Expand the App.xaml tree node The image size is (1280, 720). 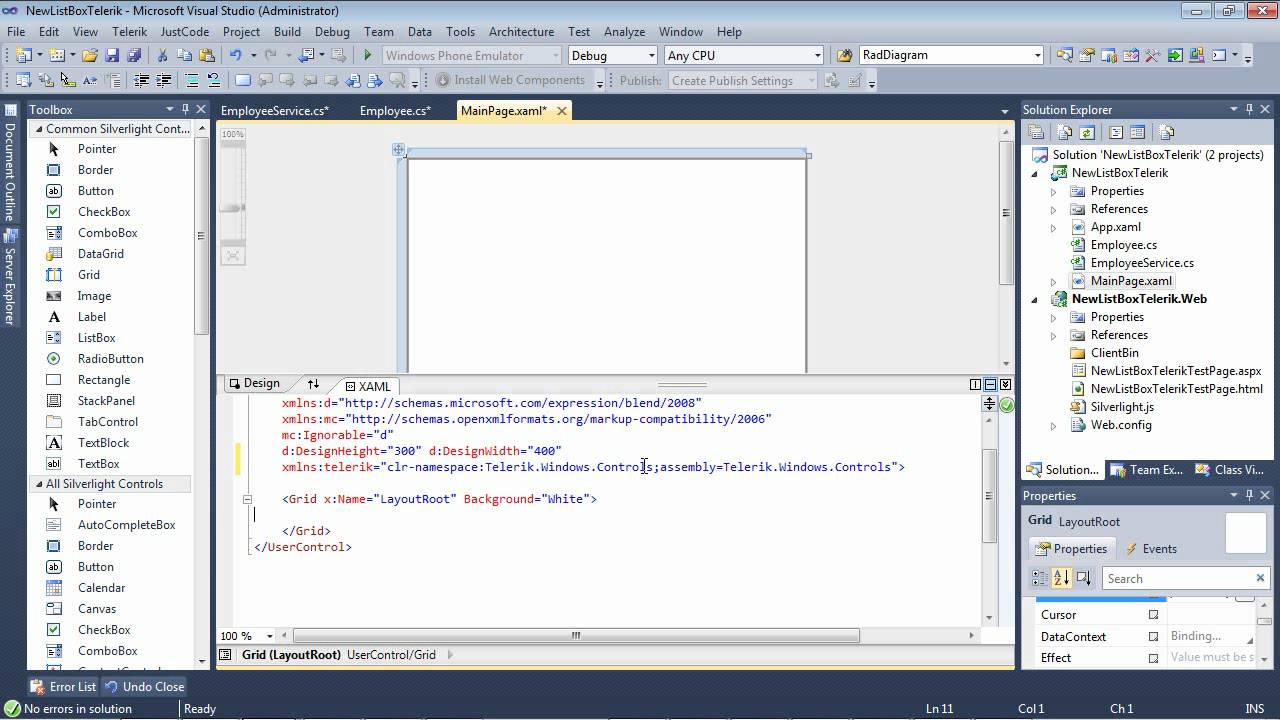click(x=1053, y=227)
